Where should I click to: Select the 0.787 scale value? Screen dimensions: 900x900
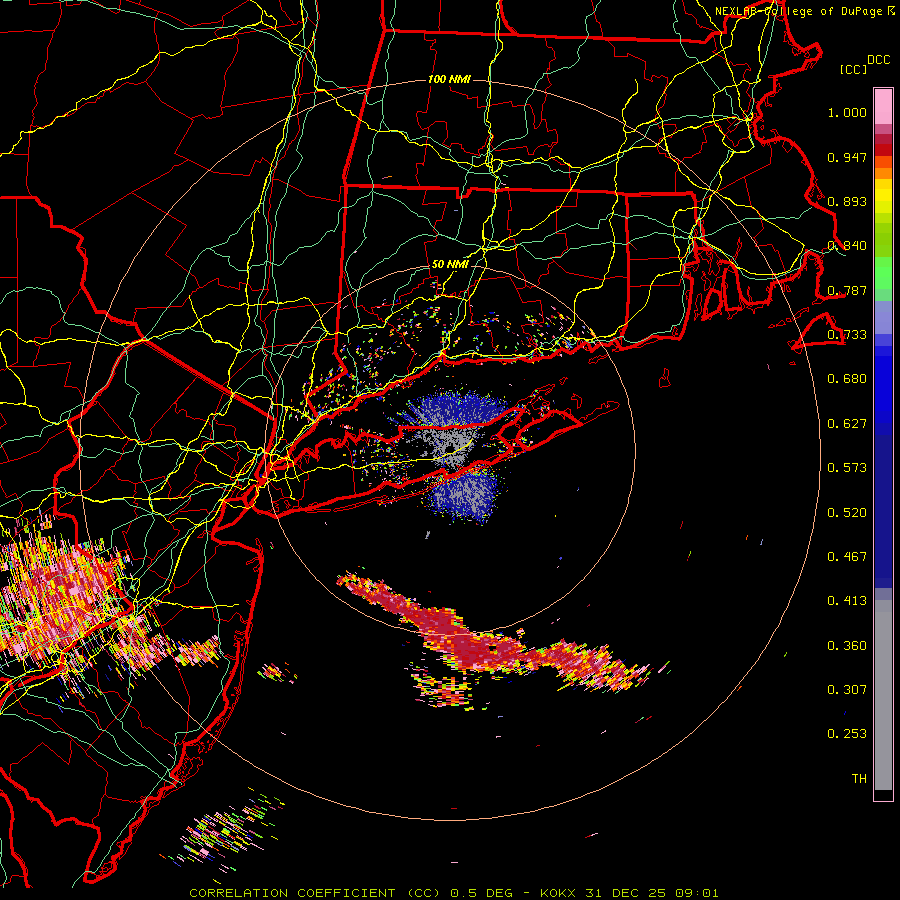pos(847,290)
